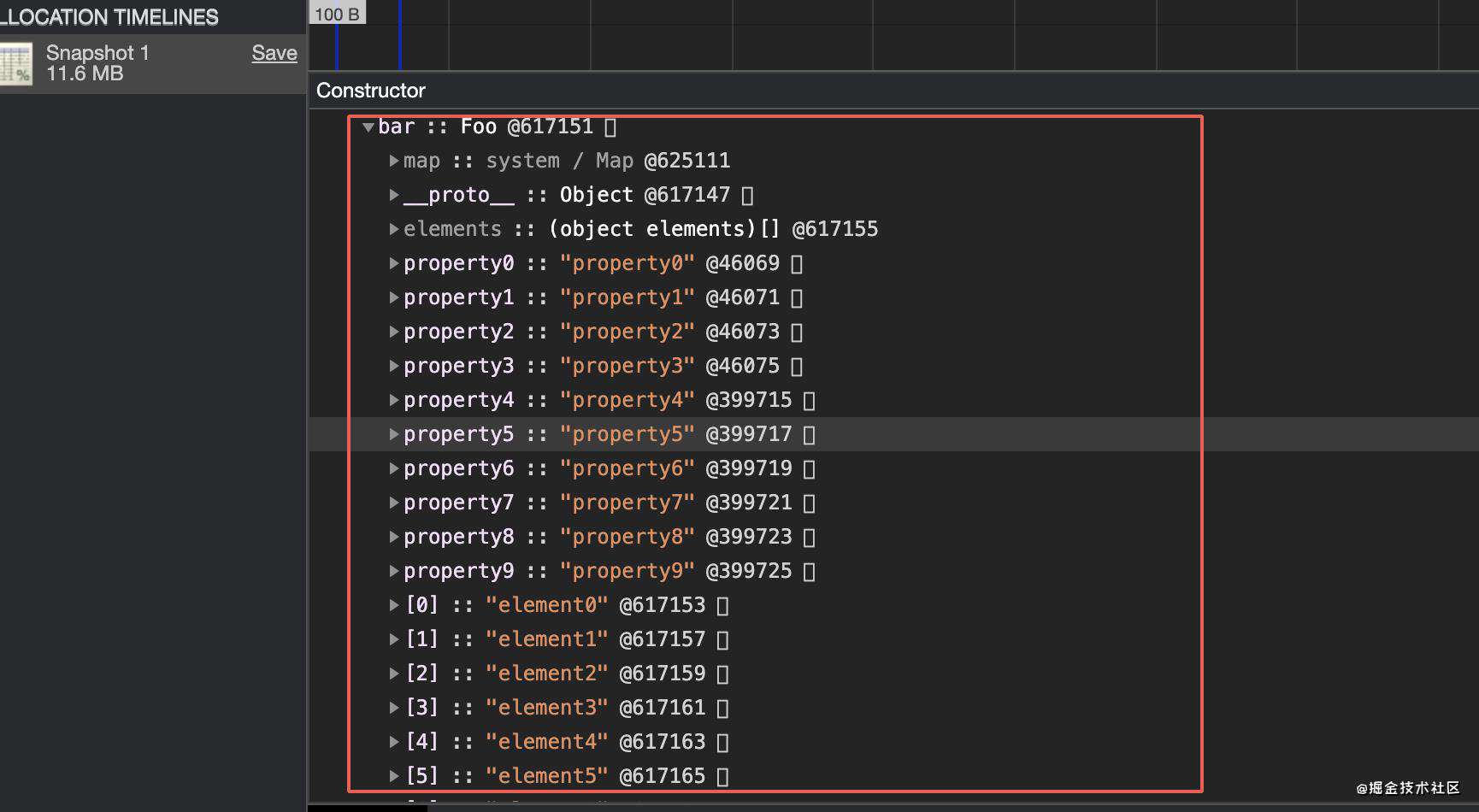The width and height of the screenshot is (1479, 812).
Task: Click the ALLOCATION TIMELINES section header
Action: click(x=109, y=17)
